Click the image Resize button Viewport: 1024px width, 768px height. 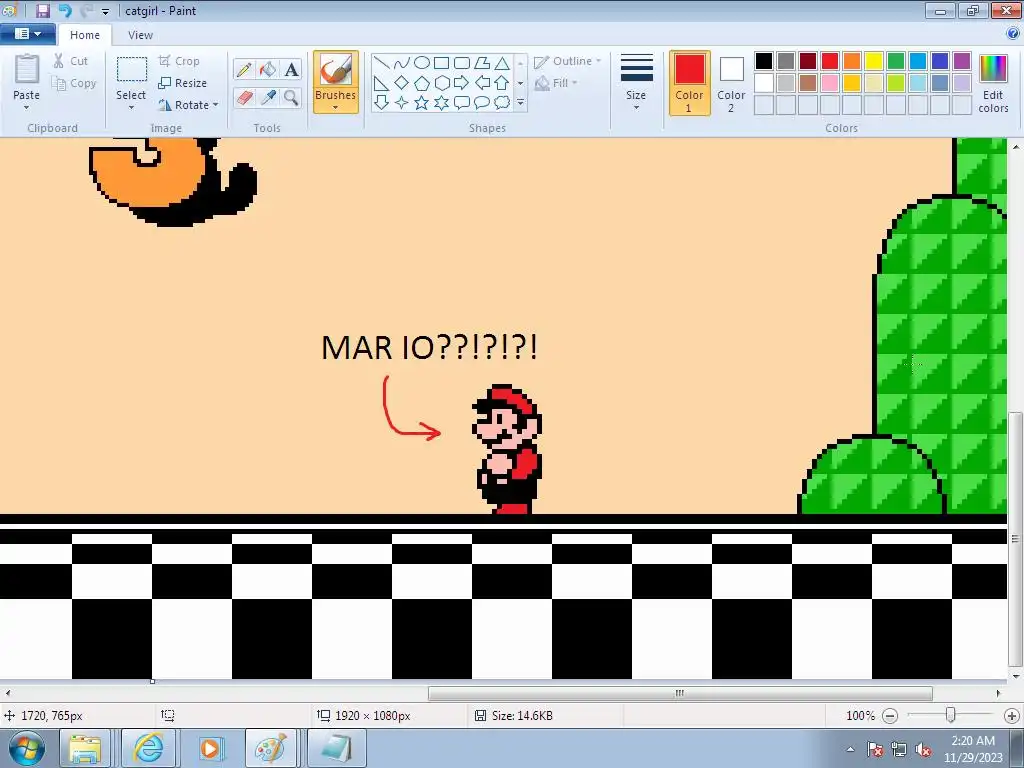(x=183, y=83)
